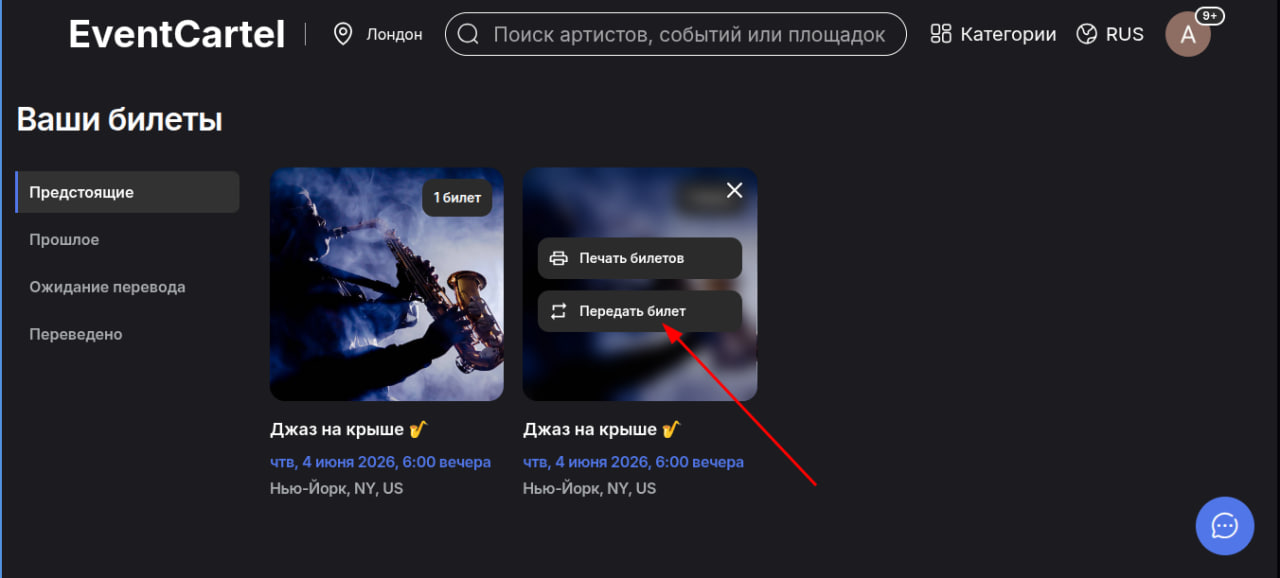Click the globe language icon

coord(1087,34)
